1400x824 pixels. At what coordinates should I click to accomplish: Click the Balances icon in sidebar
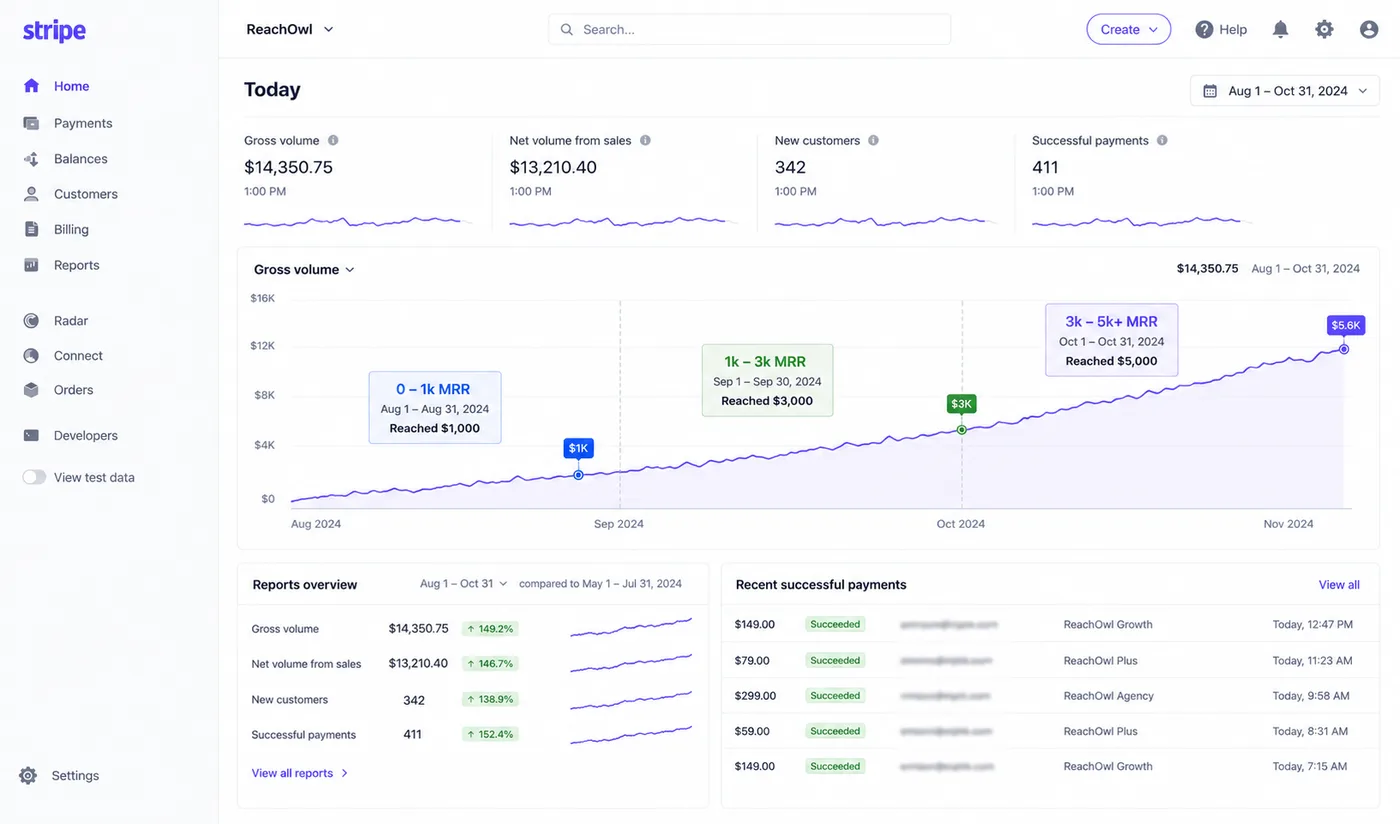(x=32, y=159)
